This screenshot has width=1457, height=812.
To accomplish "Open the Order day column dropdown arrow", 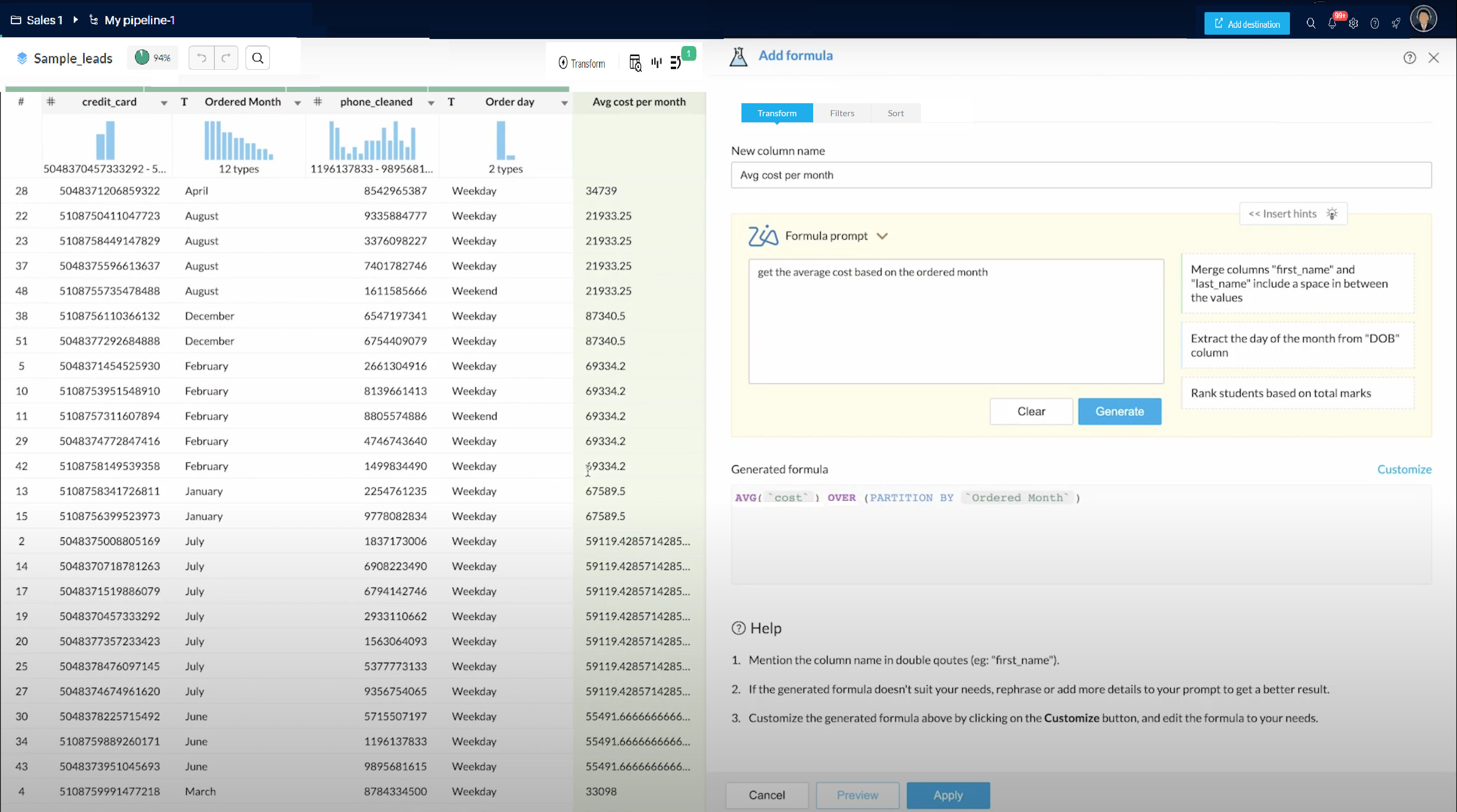I will click(x=564, y=103).
